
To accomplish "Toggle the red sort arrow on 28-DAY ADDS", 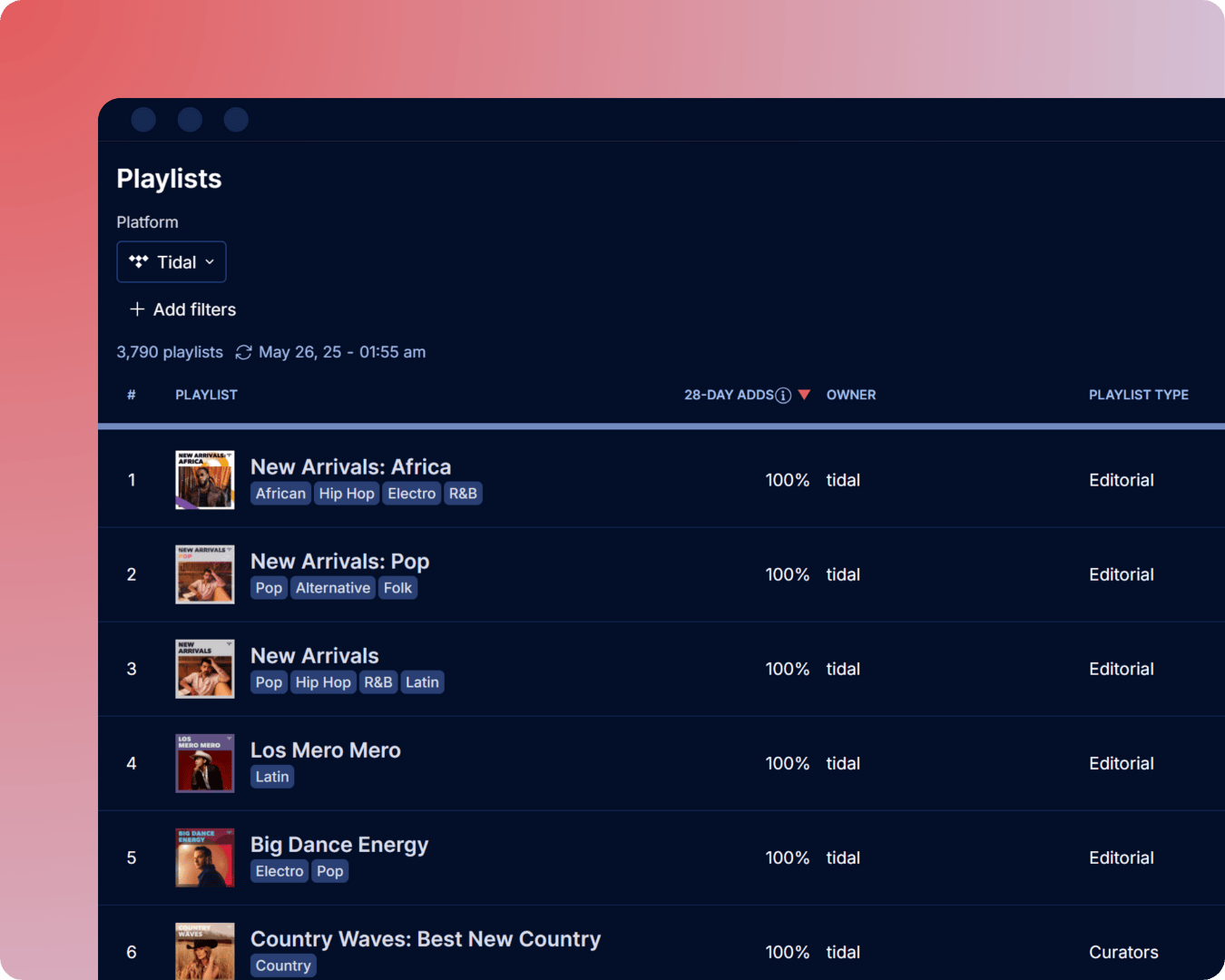I will (x=804, y=395).
